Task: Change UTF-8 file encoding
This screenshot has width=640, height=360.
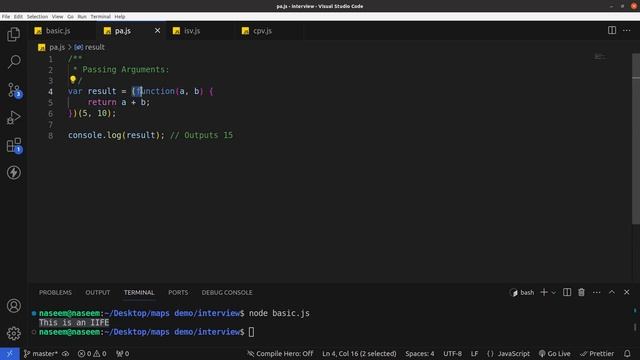Action: tap(452, 353)
